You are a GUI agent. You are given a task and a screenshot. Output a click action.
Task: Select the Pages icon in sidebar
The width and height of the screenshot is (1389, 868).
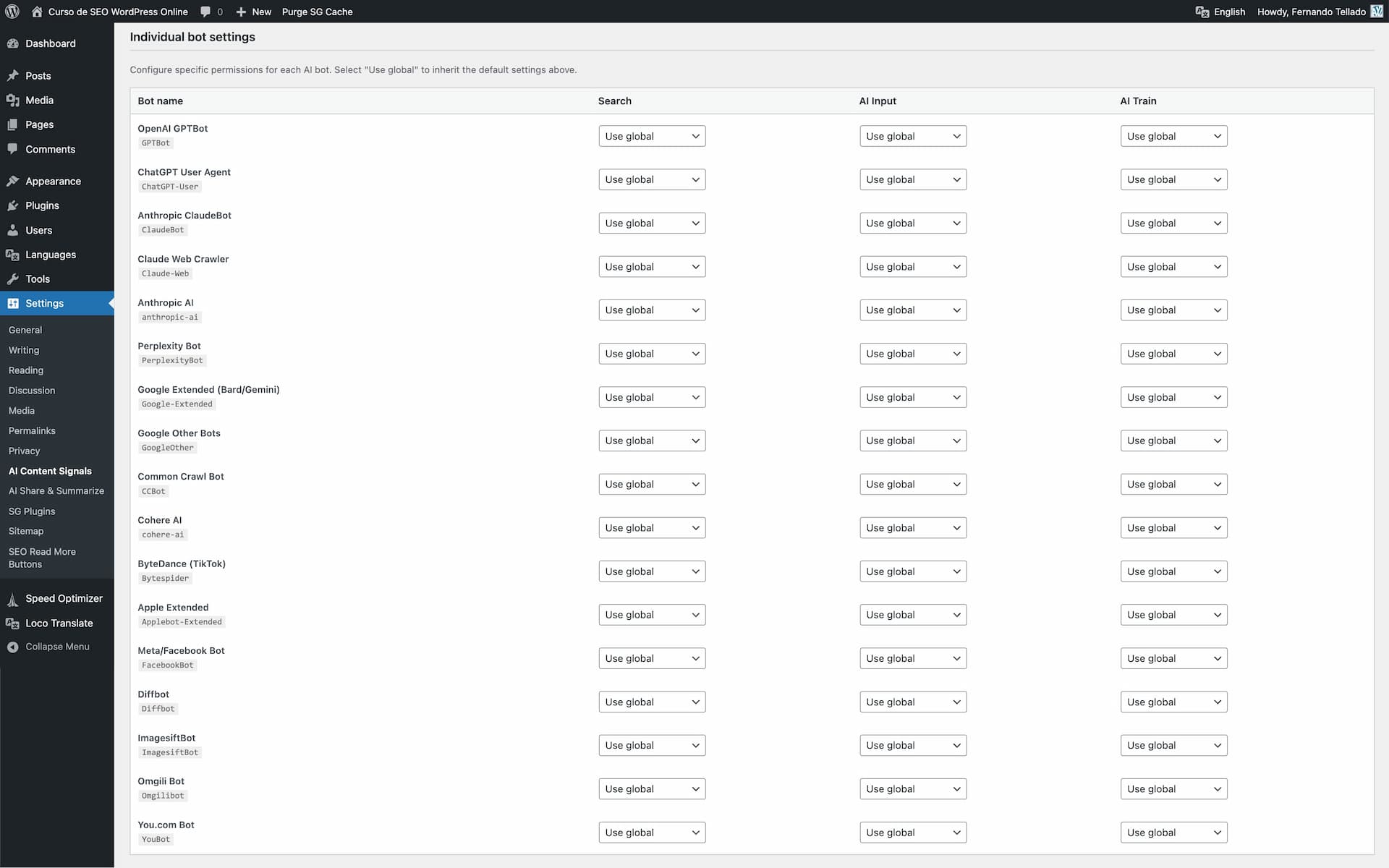point(13,124)
